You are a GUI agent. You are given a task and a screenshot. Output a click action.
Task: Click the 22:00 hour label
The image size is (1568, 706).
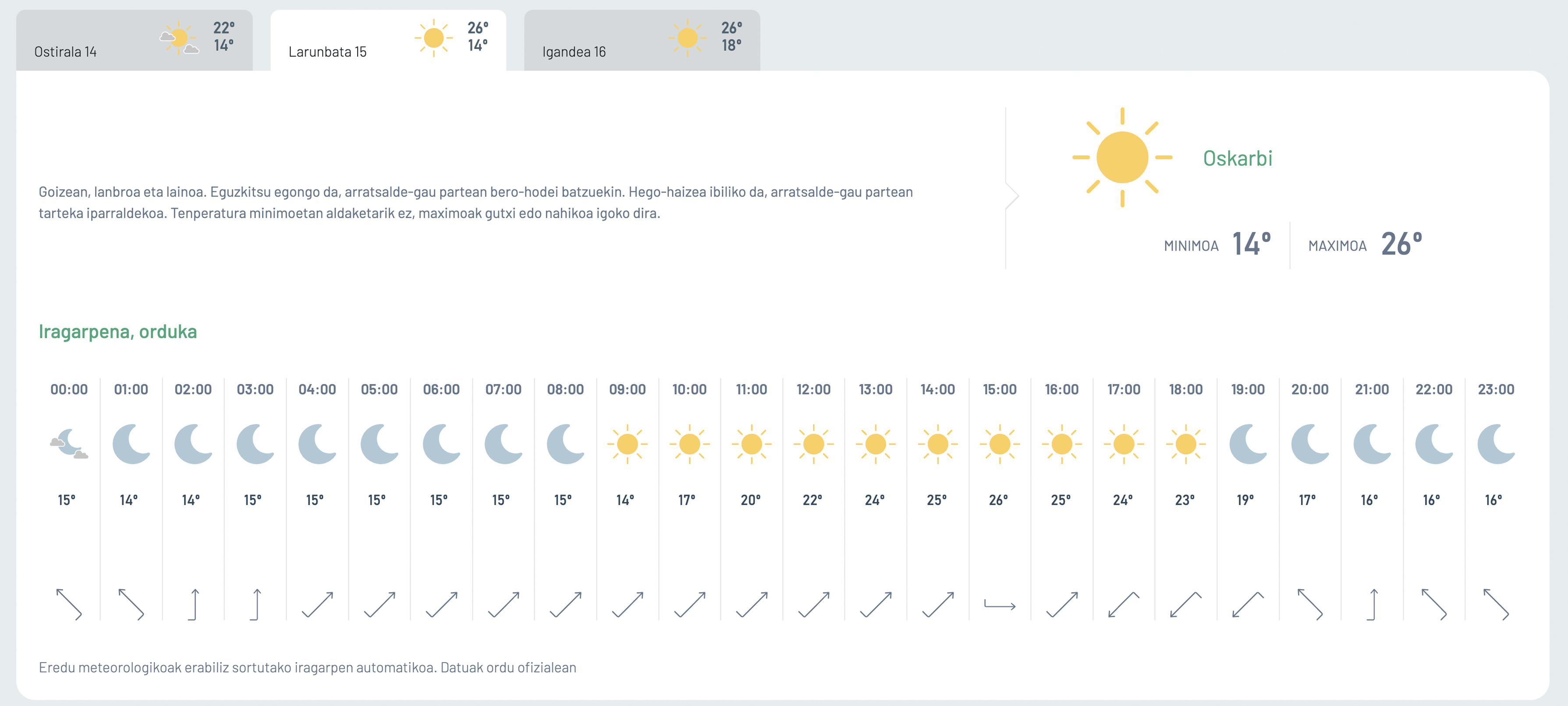pos(1433,389)
